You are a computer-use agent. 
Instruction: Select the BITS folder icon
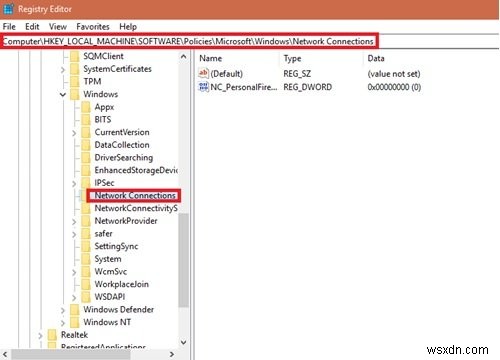tap(86, 120)
